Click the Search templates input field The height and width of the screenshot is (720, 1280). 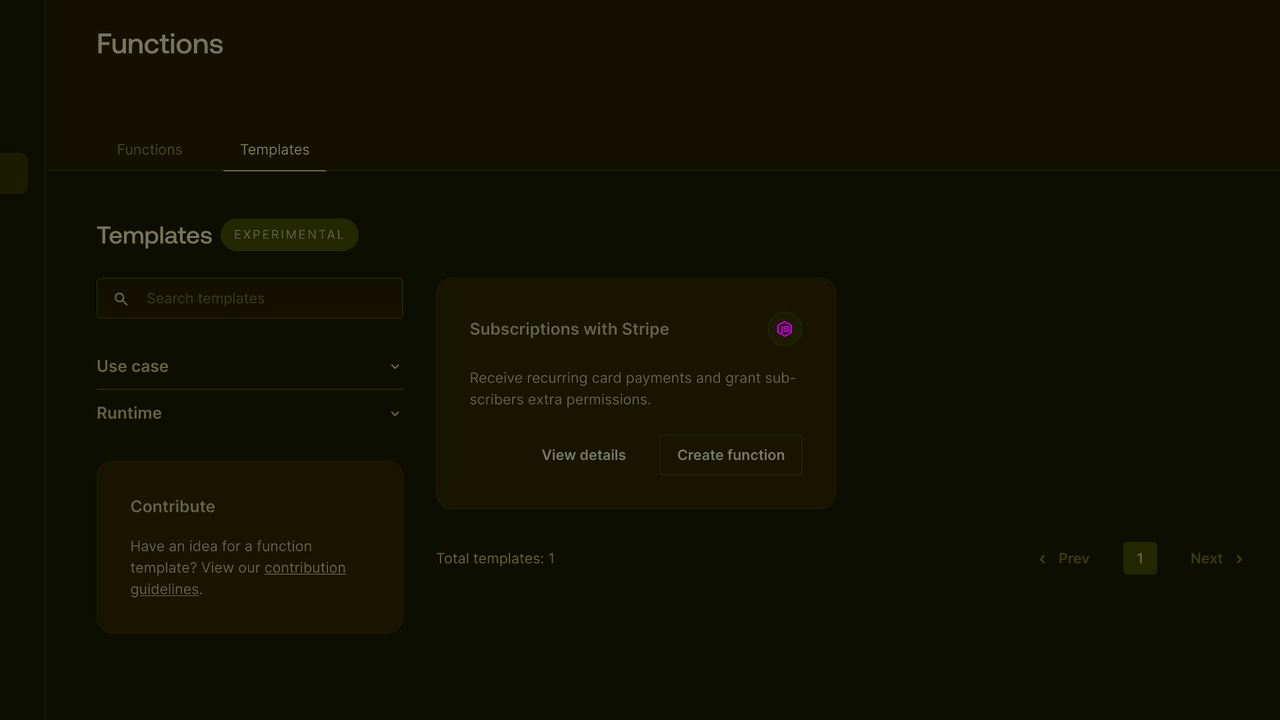249,298
